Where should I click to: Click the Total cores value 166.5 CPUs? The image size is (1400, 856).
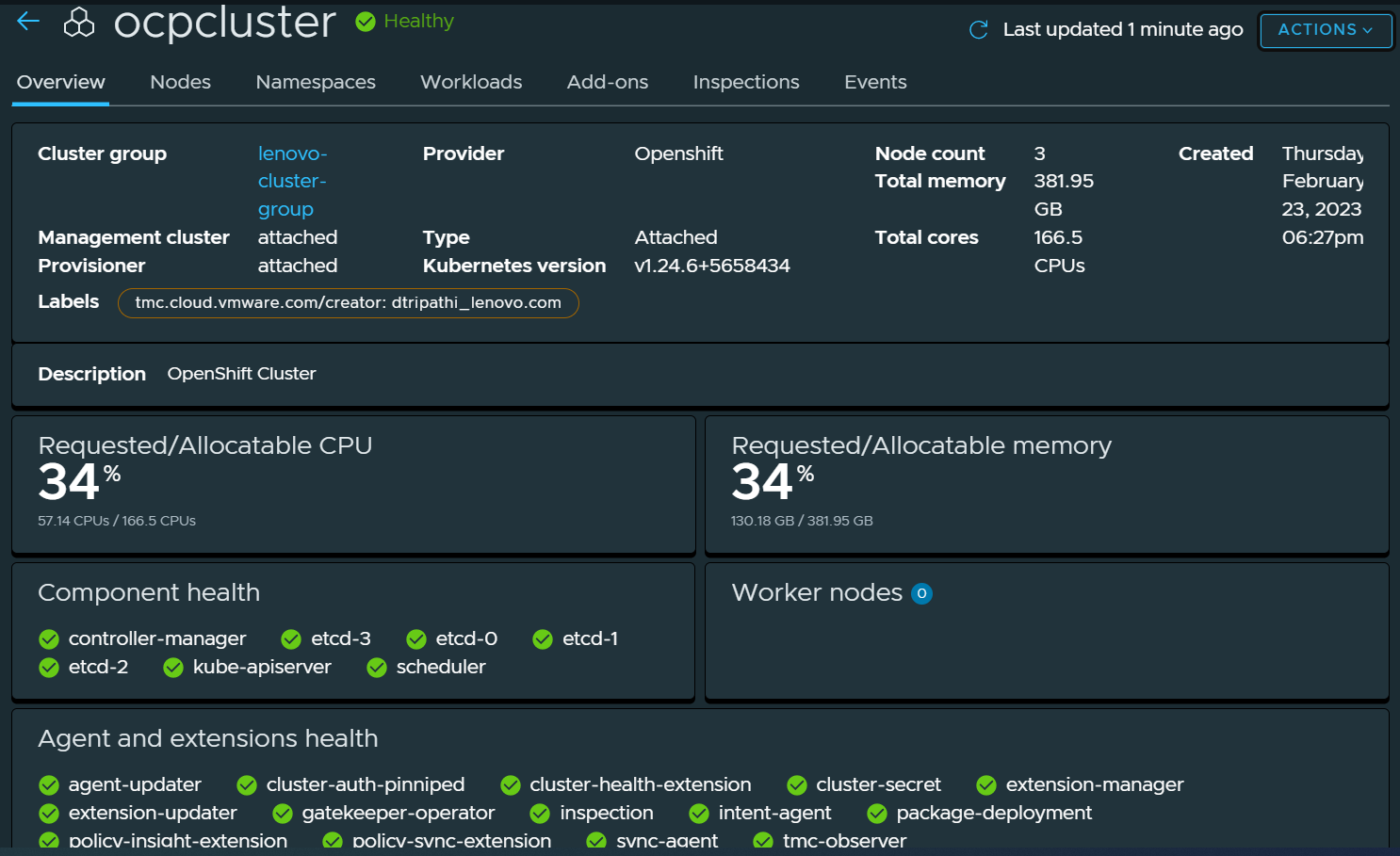[1059, 251]
